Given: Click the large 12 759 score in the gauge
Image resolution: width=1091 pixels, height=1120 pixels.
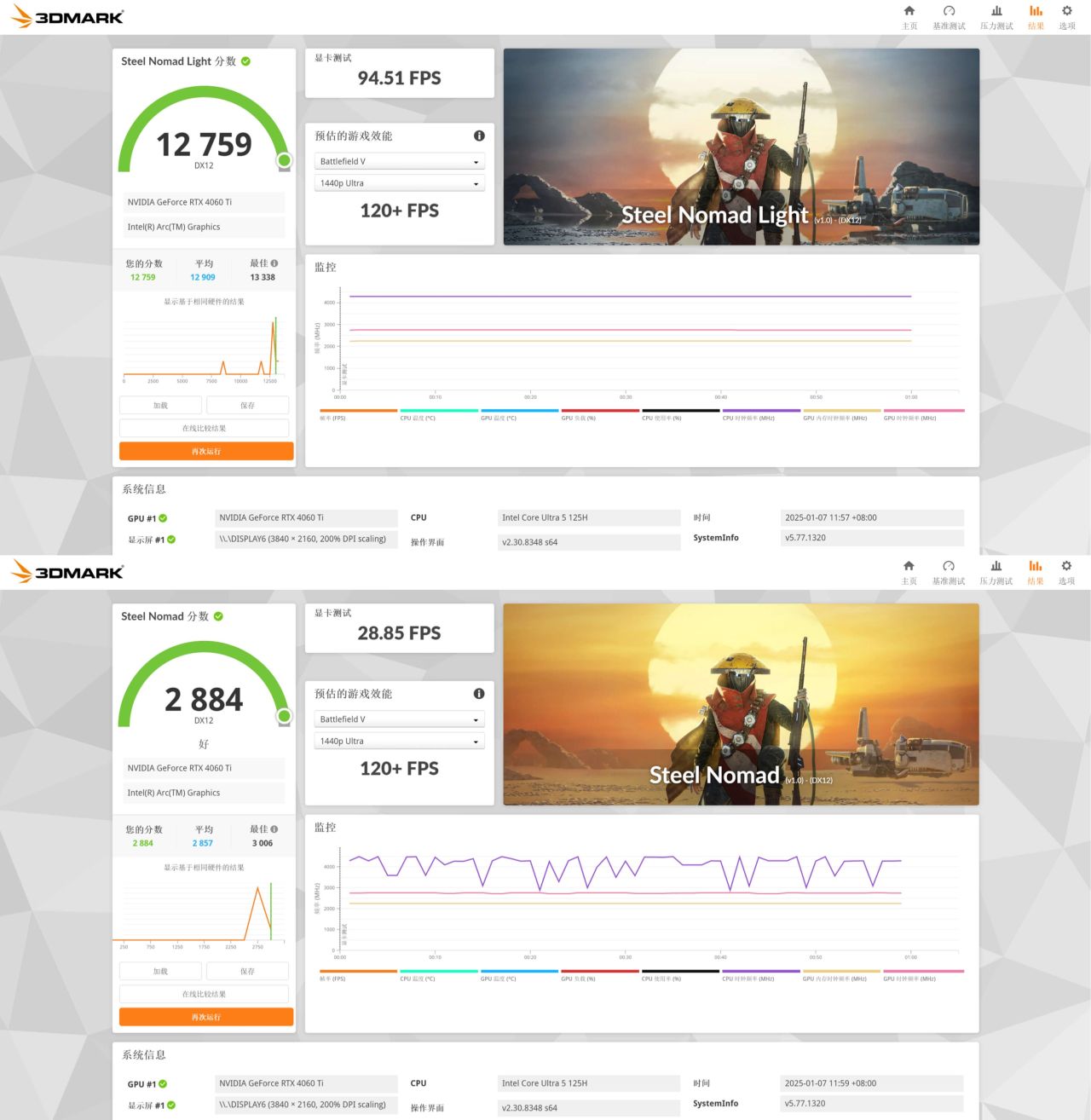Looking at the screenshot, I should [204, 145].
